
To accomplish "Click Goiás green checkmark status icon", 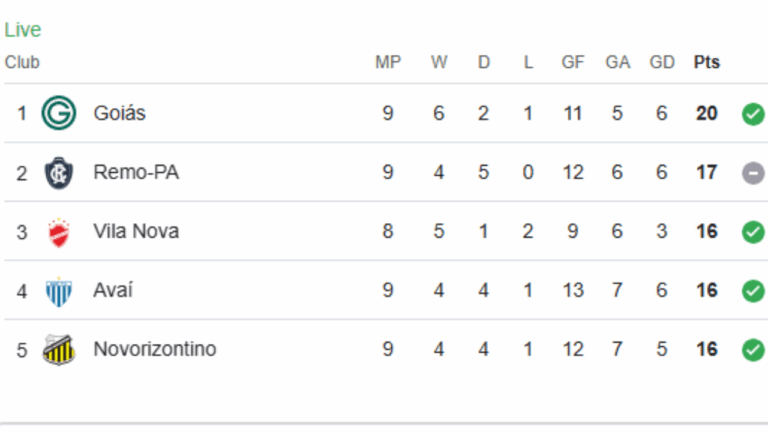I will click(x=753, y=113).
